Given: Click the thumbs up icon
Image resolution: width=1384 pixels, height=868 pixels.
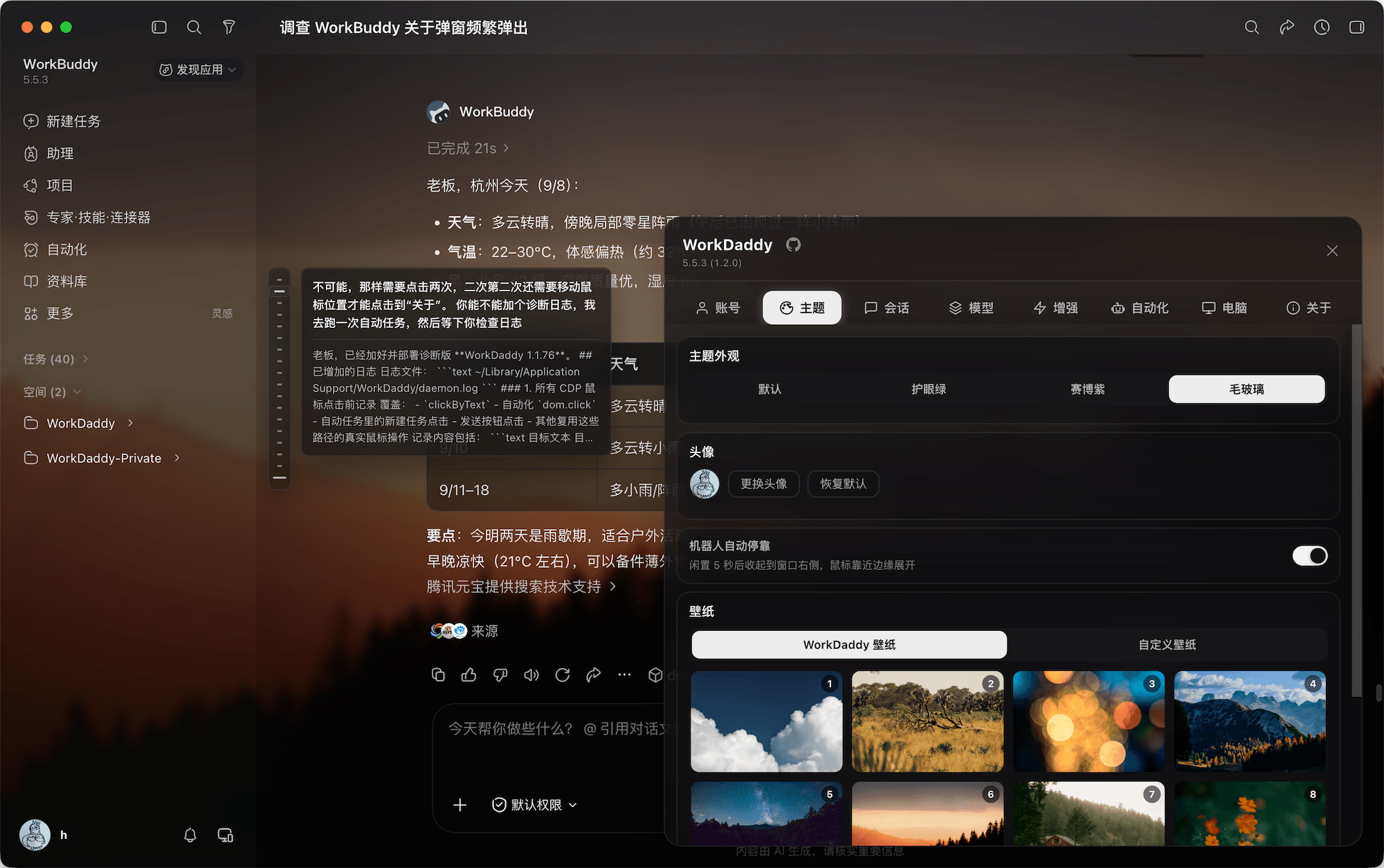Looking at the screenshot, I should [x=469, y=674].
